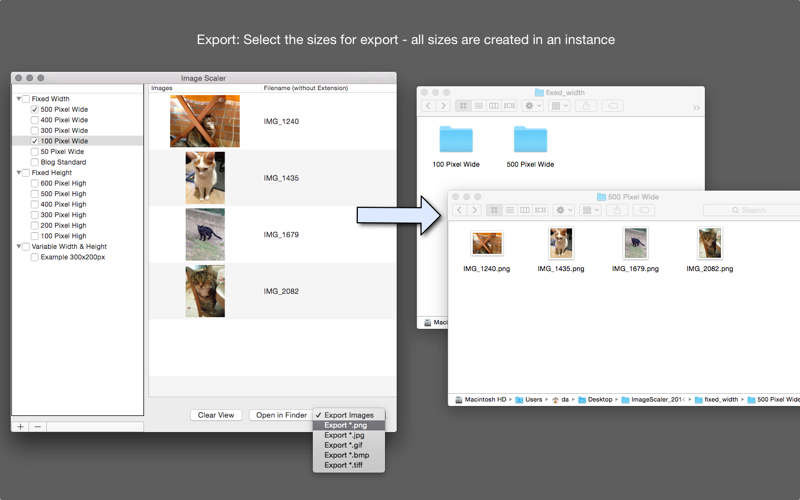Collapse the Variable Width & Height group
The height and width of the screenshot is (500, 800).
click(19, 246)
